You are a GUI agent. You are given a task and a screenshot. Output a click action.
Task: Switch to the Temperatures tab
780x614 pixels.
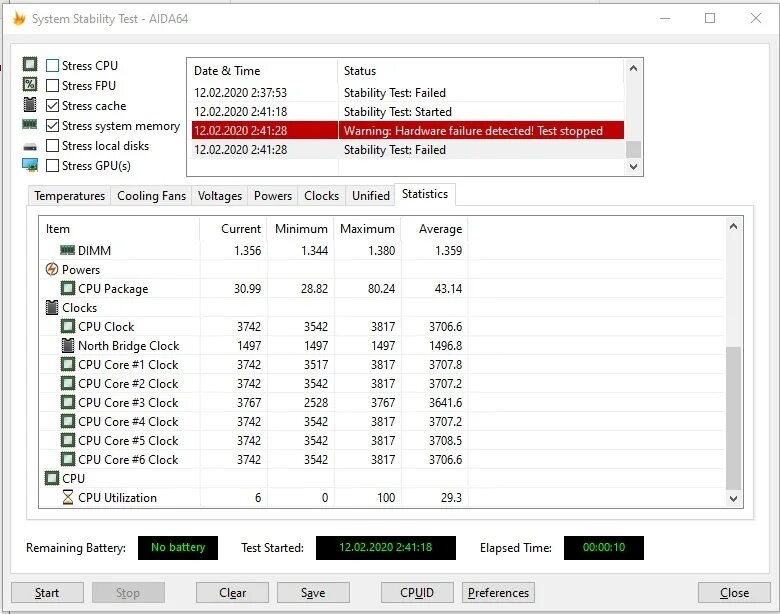tap(70, 196)
